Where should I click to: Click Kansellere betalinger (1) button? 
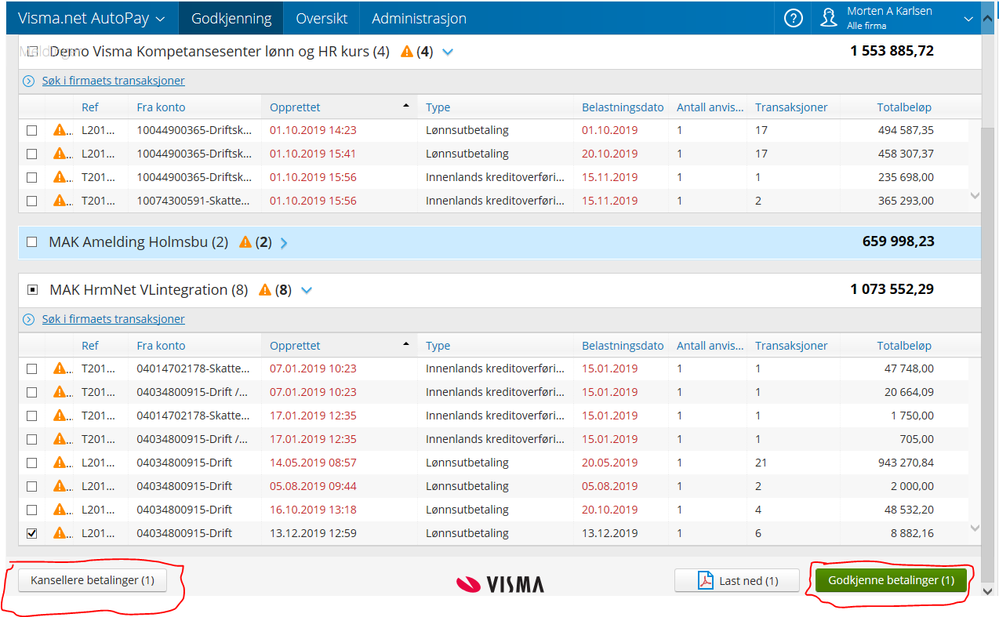point(92,580)
